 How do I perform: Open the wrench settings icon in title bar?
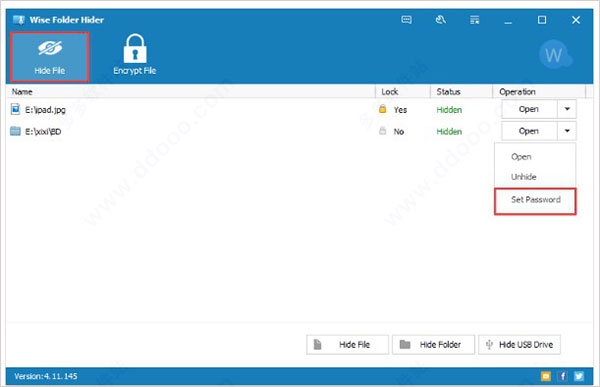pos(440,20)
